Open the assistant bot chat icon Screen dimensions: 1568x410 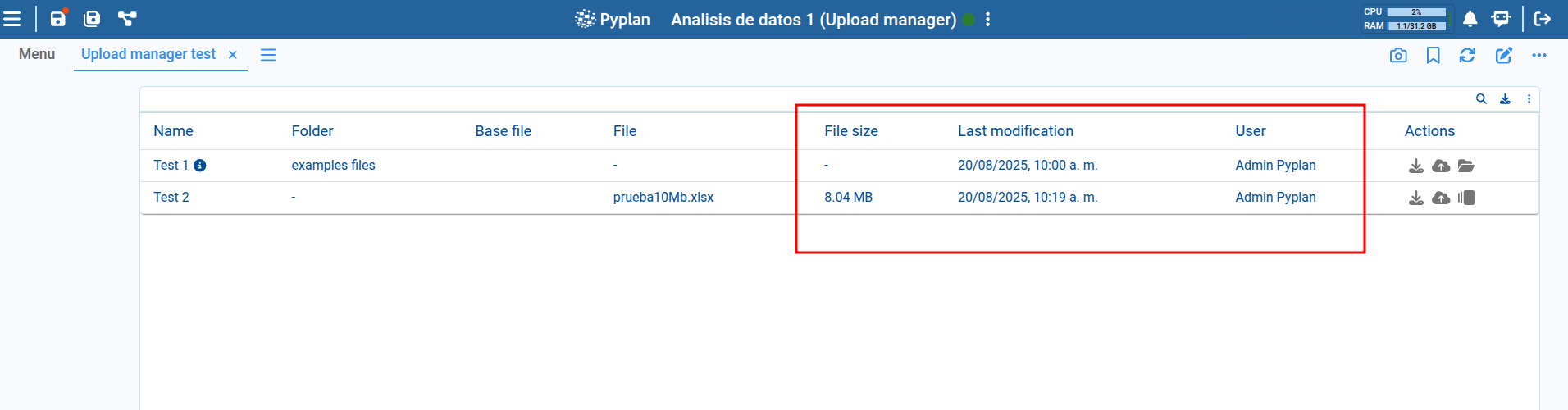[x=1502, y=19]
